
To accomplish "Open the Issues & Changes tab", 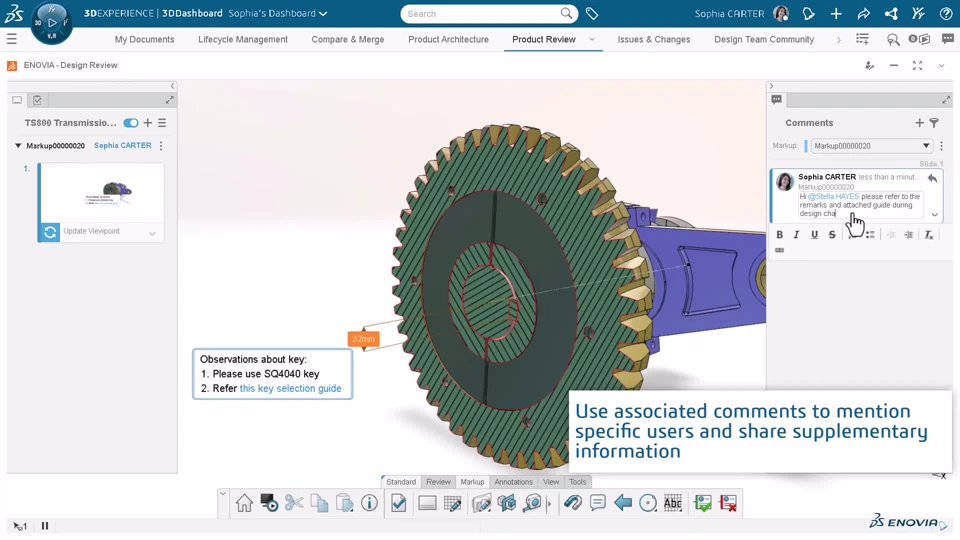I will coord(653,39).
